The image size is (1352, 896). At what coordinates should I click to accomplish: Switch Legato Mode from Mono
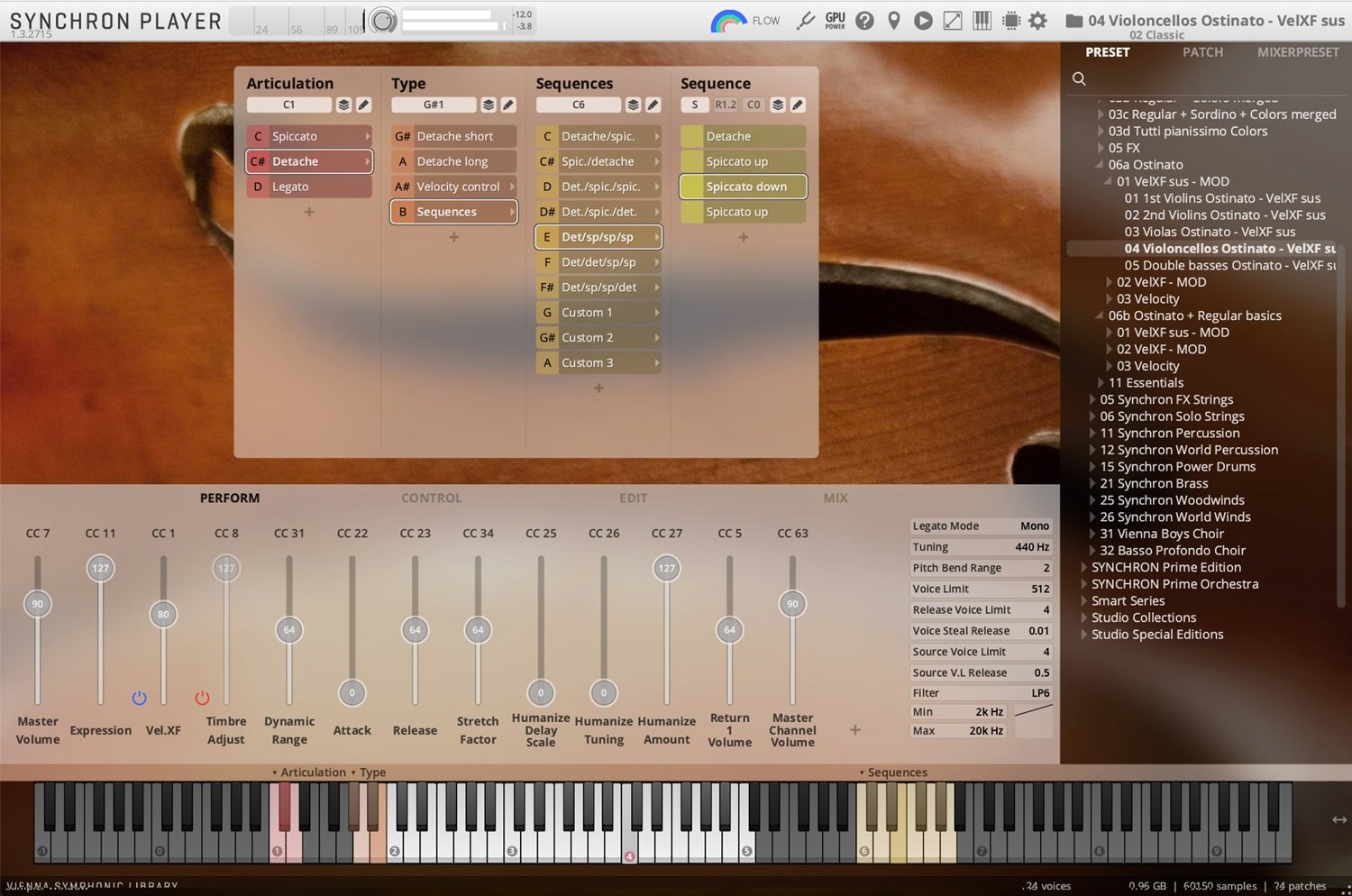coord(1033,526)
